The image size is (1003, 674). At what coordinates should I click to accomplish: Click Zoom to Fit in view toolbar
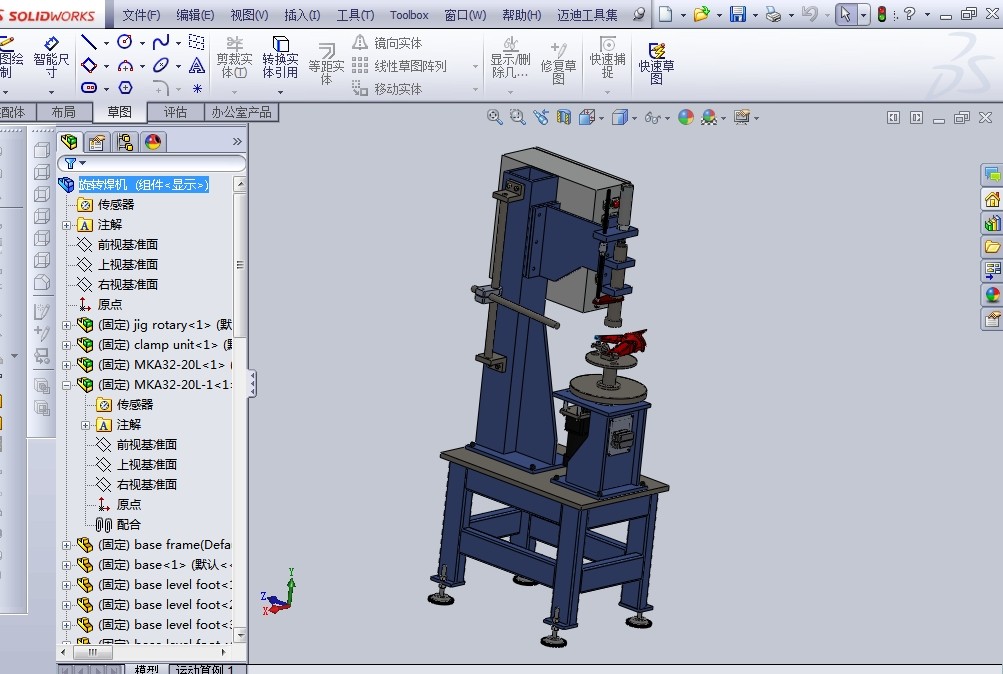click(494, 117)
